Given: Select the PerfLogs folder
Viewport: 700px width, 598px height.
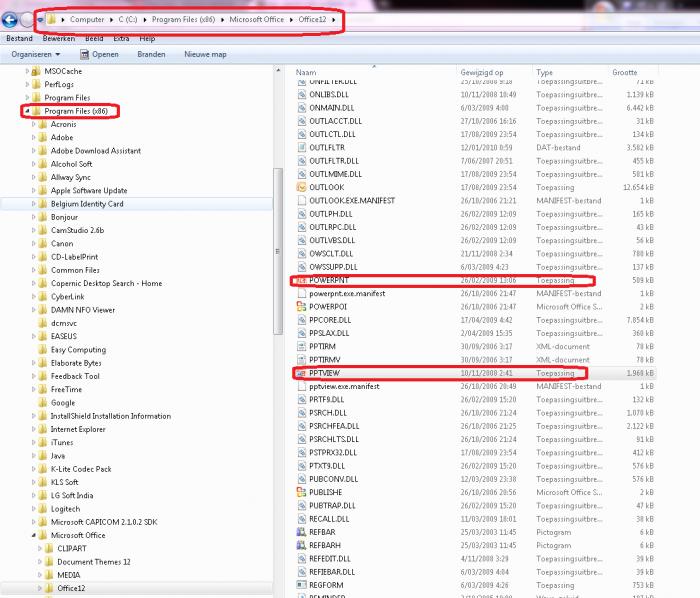Looking at the screenshot, I should 59,84.
